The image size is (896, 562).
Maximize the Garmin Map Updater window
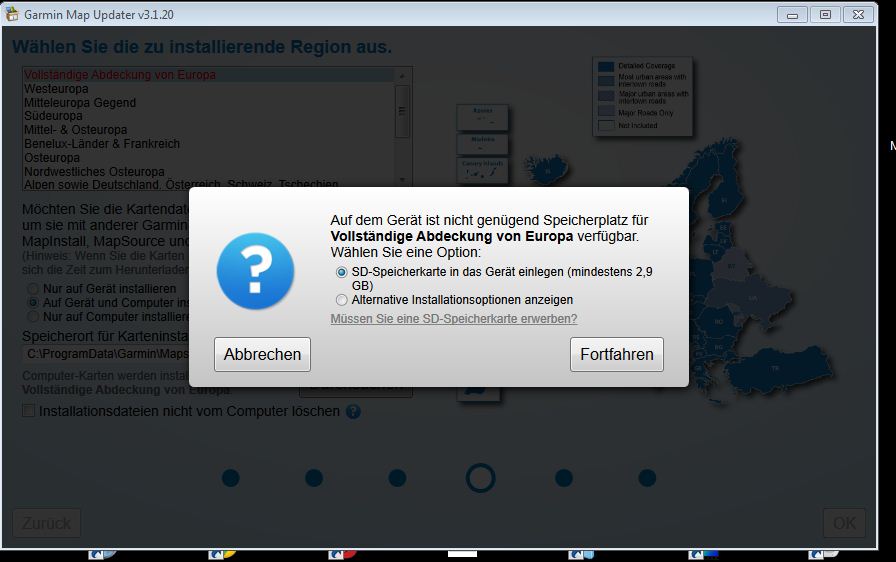coord(825,15)
